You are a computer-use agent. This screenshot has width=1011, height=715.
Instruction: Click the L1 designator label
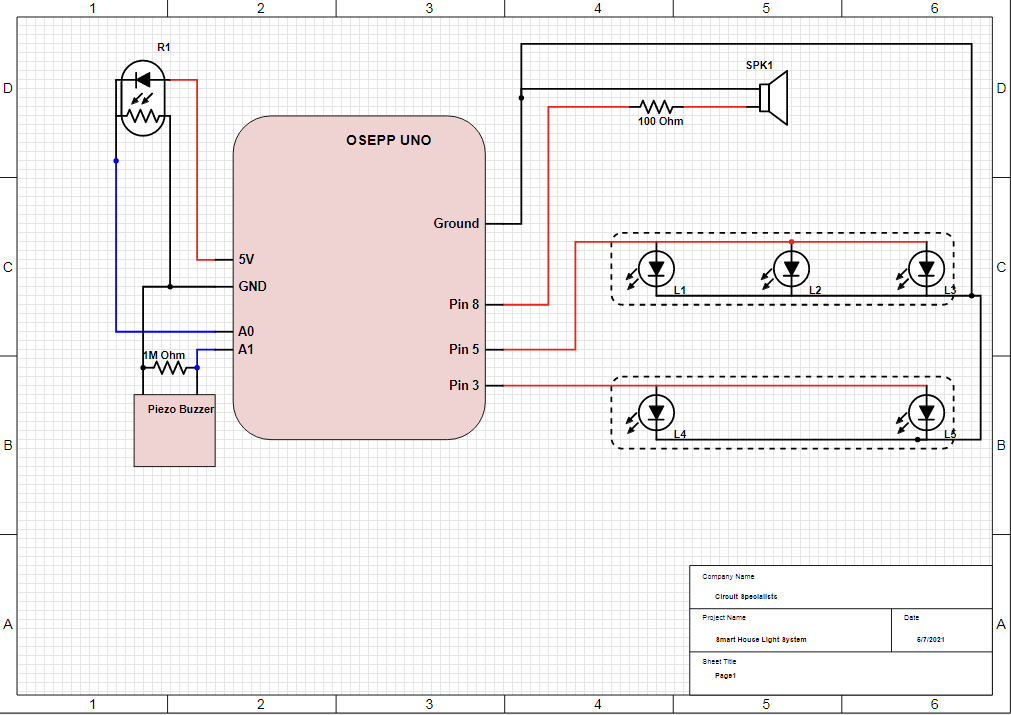click(680, 290)
